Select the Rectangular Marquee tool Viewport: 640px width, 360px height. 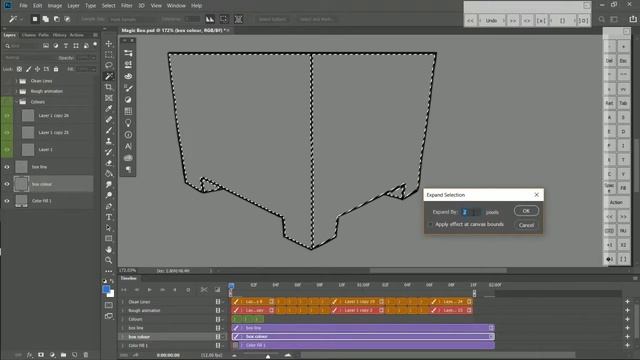tap(109, 55)
